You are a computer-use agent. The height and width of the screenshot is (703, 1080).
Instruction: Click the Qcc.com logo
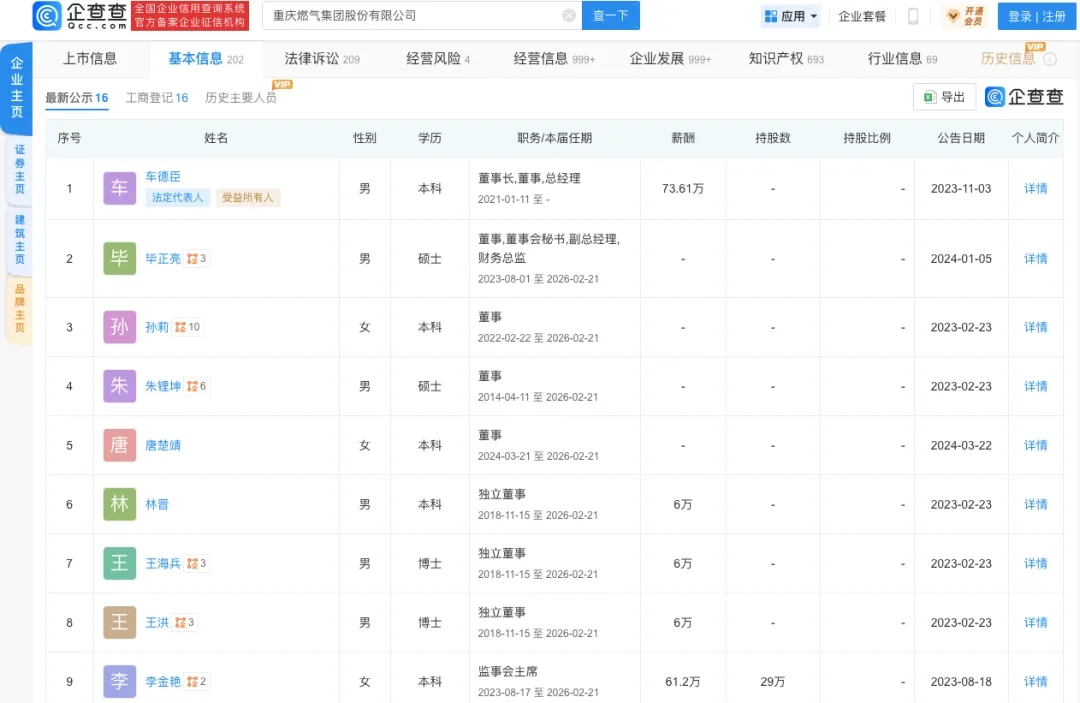[x=80, y=15]
